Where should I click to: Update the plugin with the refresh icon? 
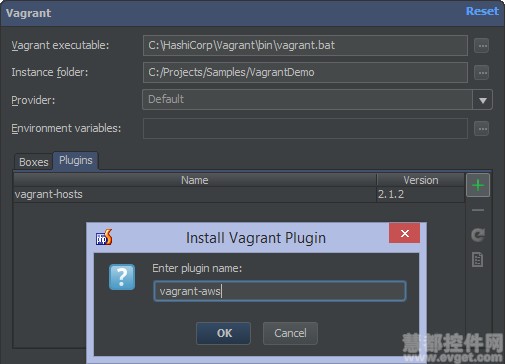(478, 235)
